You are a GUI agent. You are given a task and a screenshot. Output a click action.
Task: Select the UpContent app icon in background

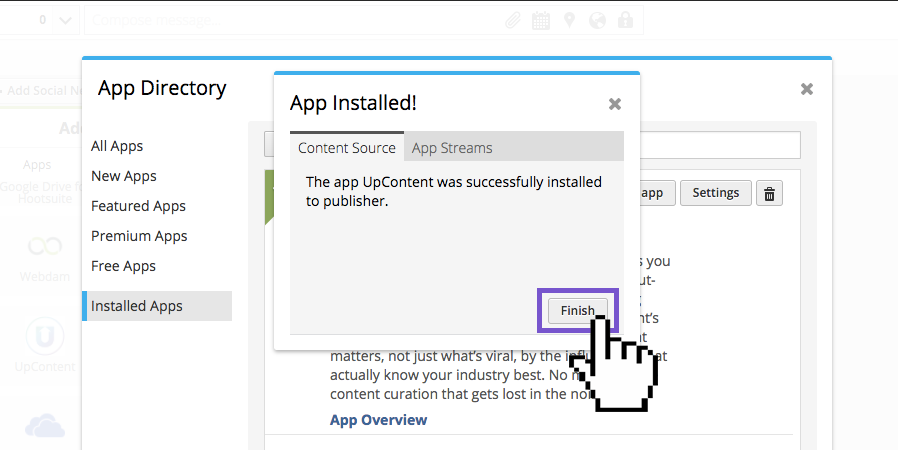45,336
